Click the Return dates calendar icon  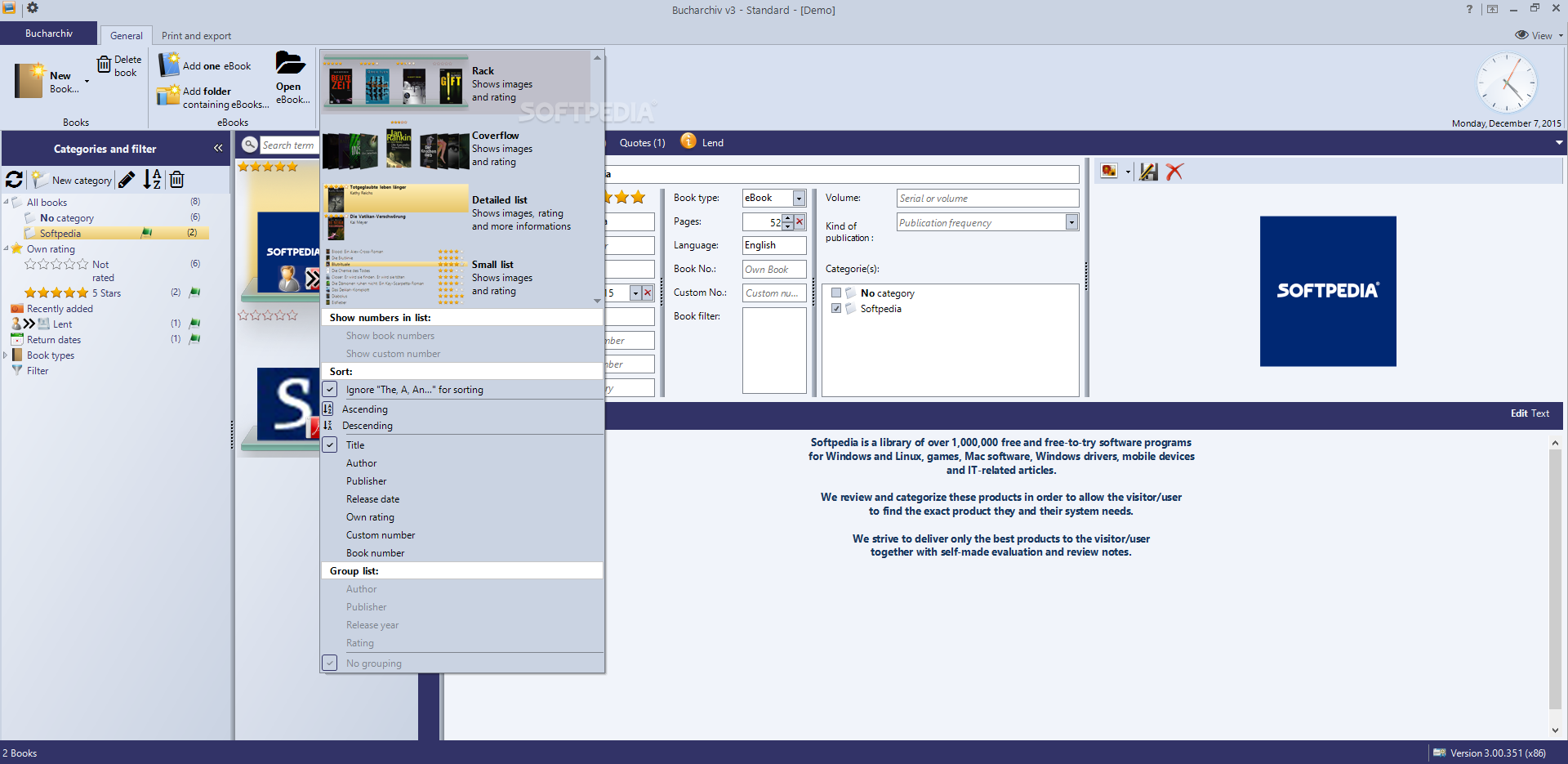pos(17,339)
